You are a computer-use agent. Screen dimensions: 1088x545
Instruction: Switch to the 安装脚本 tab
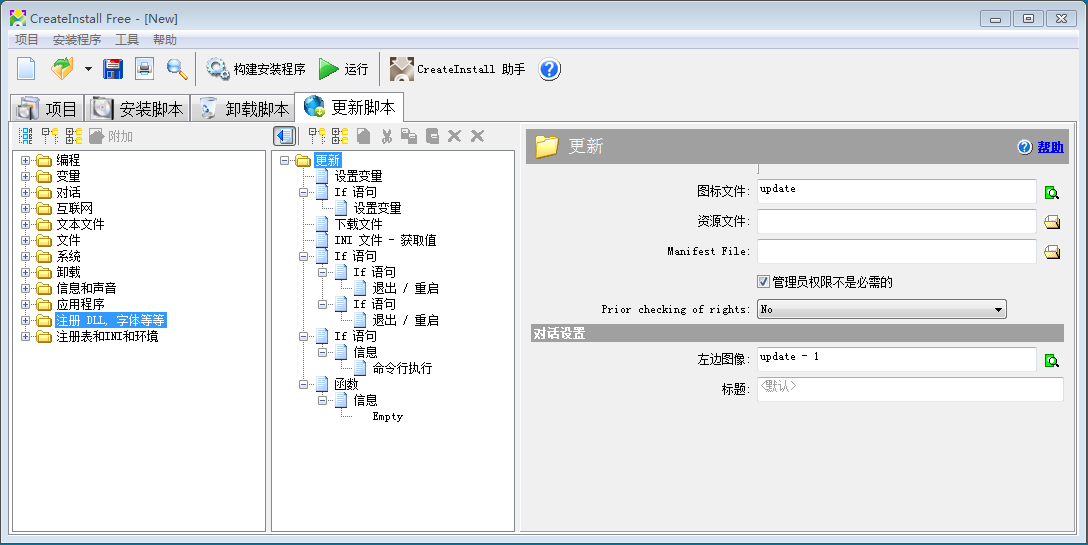(x=138, y=109)
